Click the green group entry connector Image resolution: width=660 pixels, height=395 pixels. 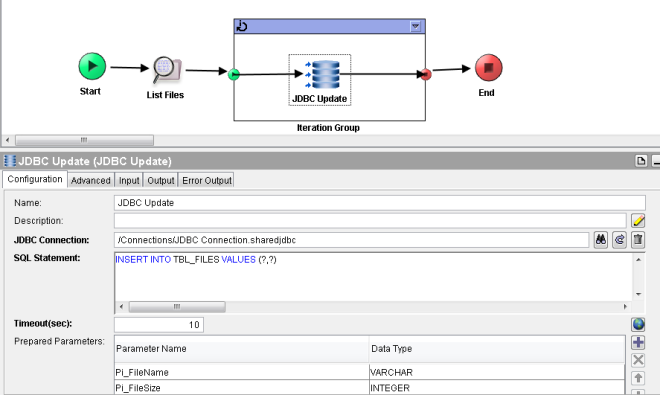pyautogui.click(x=234, y=75)
